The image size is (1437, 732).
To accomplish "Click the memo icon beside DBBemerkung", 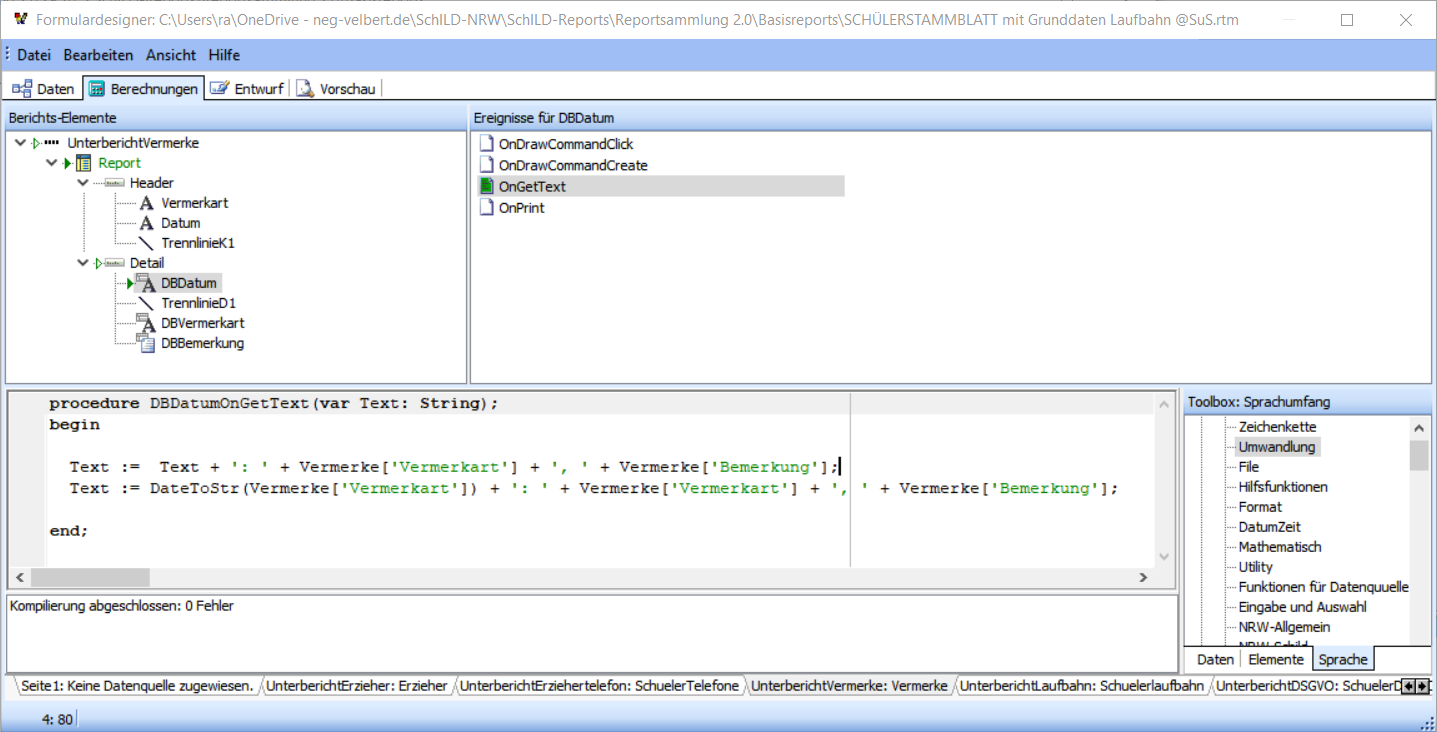I will 145,343.
